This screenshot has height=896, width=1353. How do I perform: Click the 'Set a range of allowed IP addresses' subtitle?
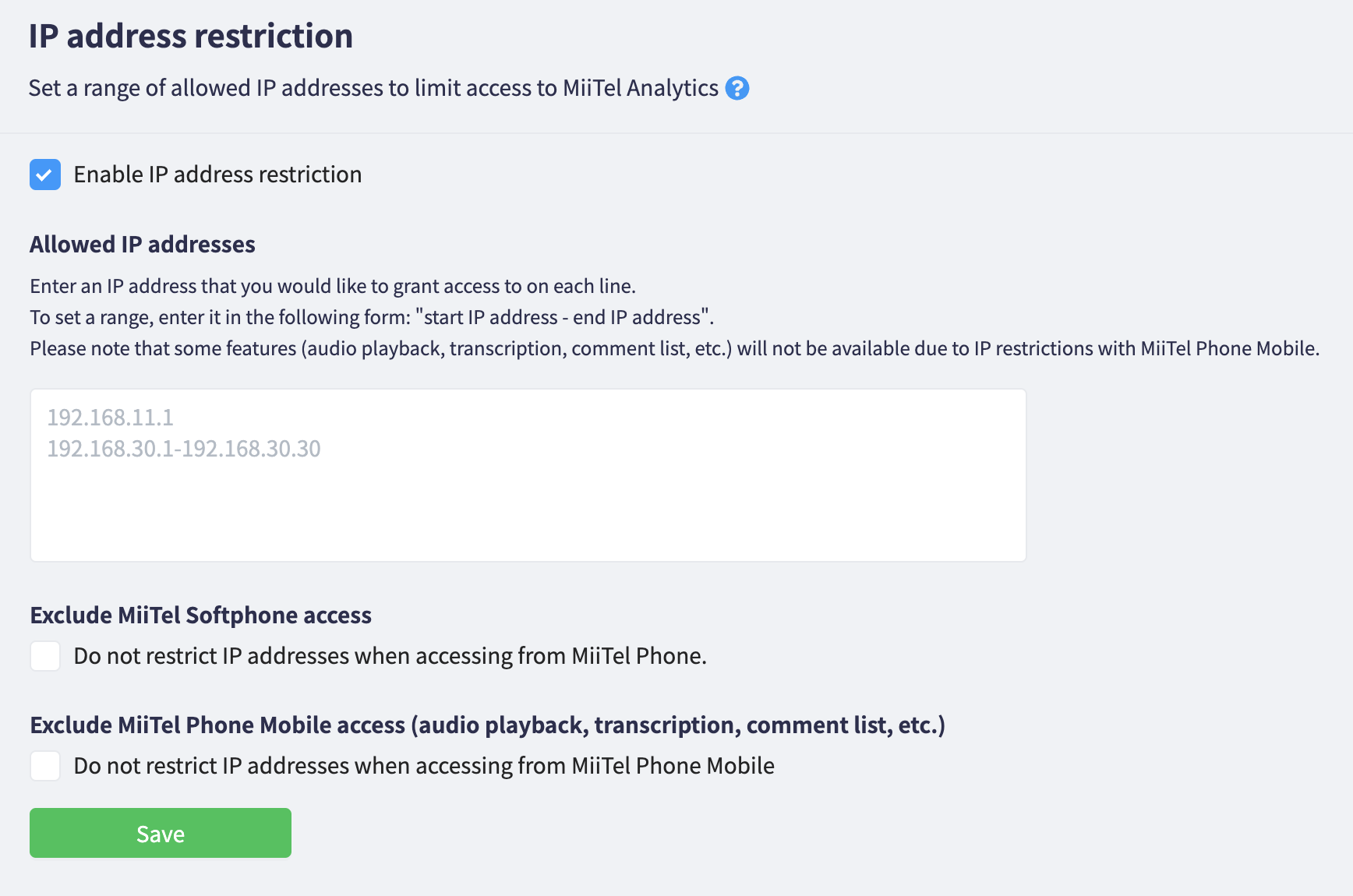pyautogui.click(x=373, y=88)
